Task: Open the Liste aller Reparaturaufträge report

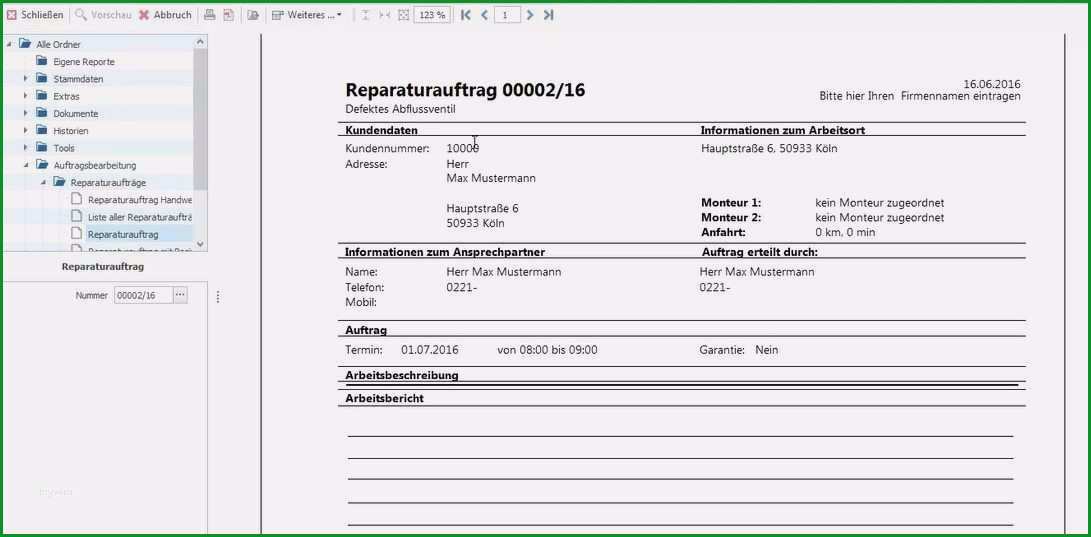Action: pos(139,217)
